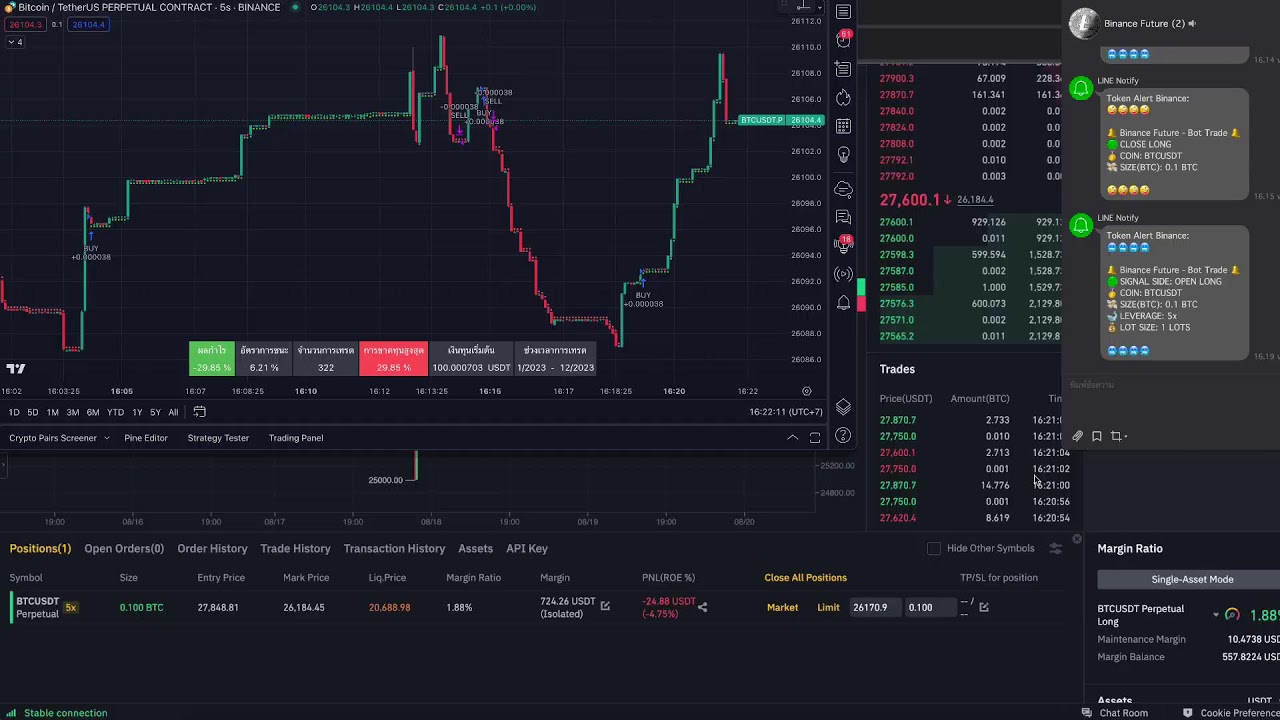Open the calendar grid icon in sidebar
This screenshot has width=1280, height=720.
tap(843, 126)
